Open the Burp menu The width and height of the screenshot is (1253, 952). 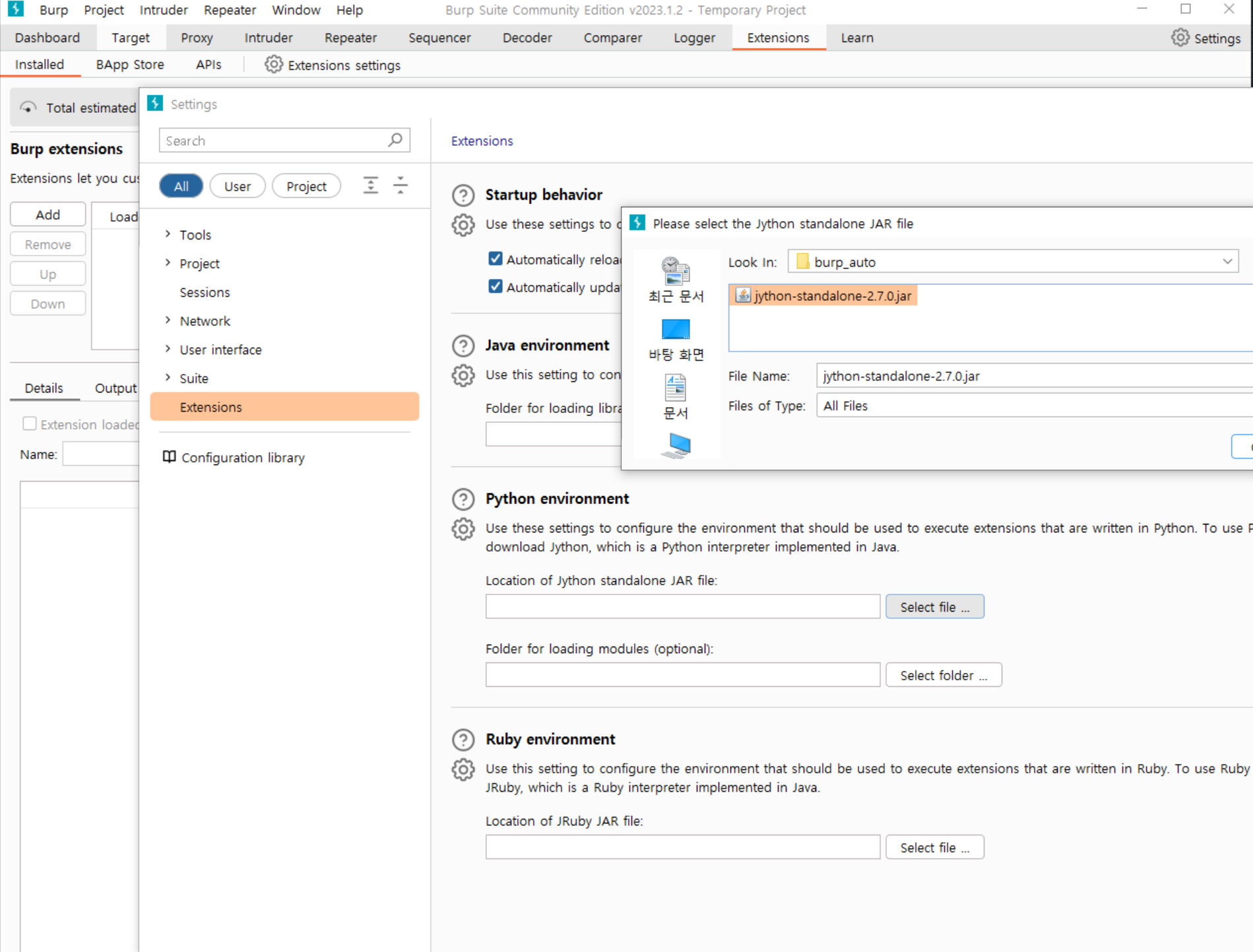pos(53,10)
